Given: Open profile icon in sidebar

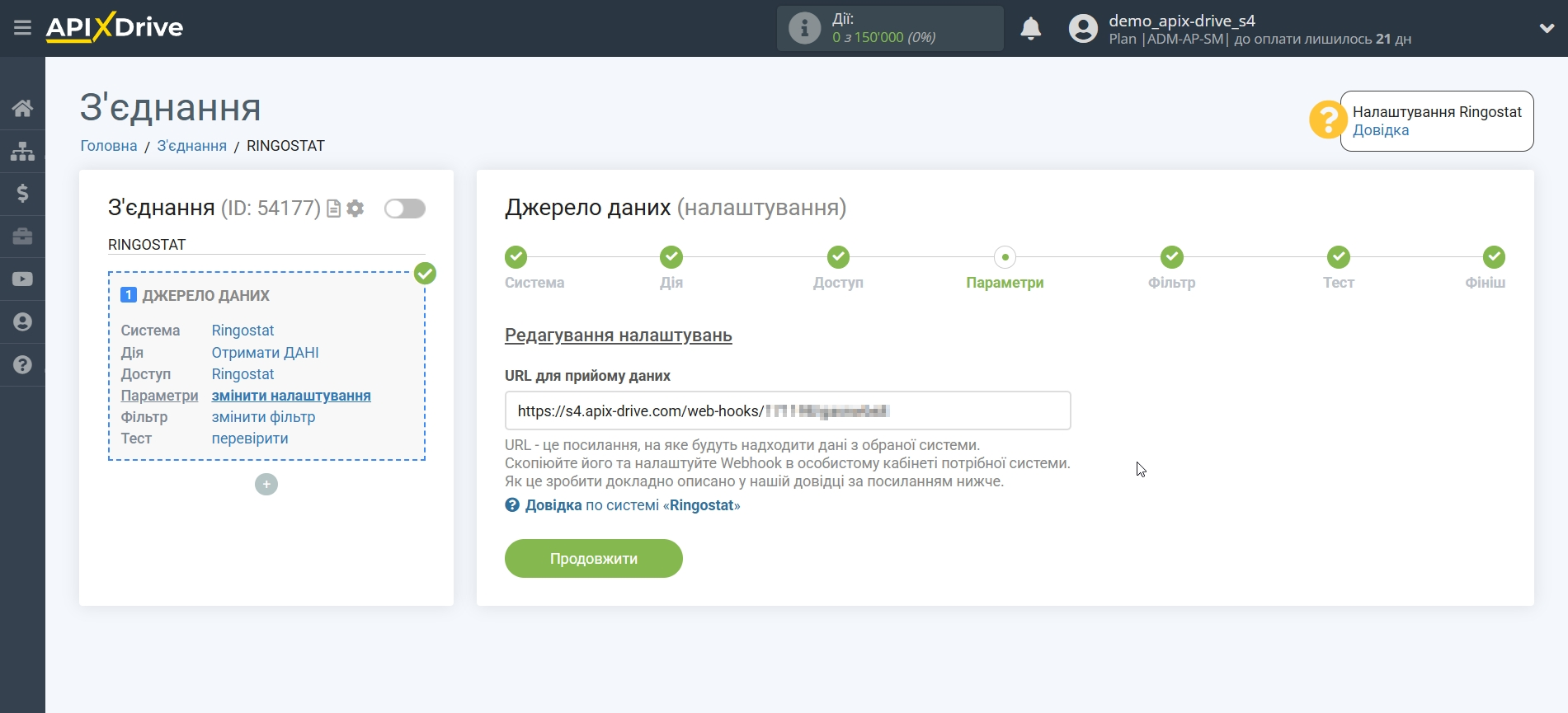Looking at the screenshot, I should (22, 322).
